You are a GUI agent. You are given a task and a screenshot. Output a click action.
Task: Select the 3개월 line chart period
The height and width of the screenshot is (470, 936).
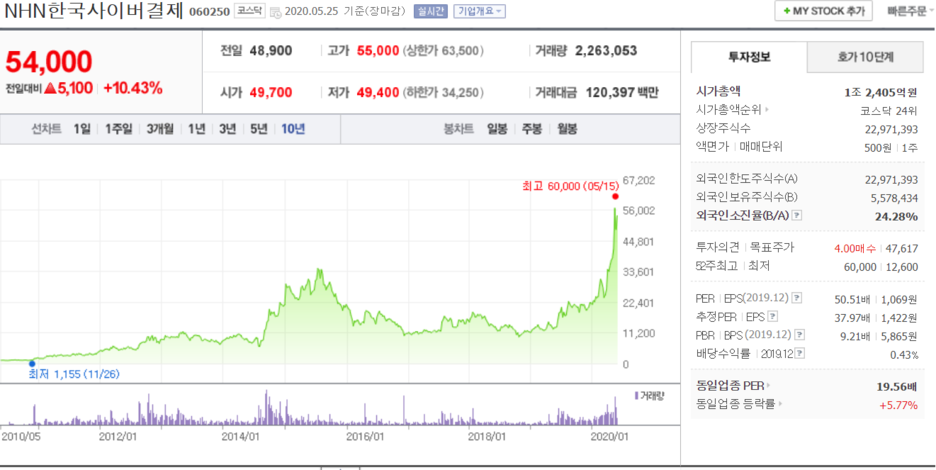[160, 129]
